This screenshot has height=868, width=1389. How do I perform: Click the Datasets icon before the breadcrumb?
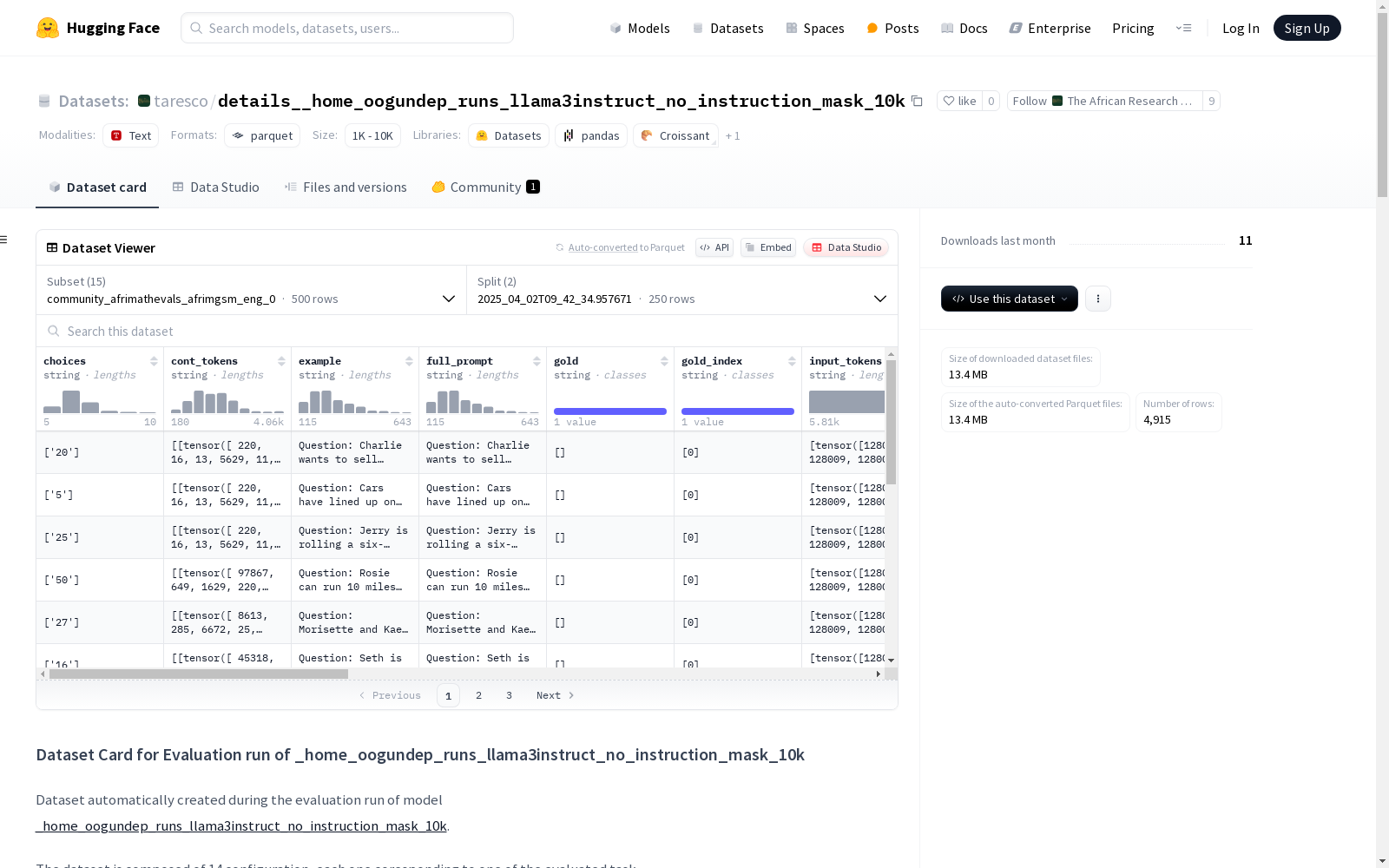point(44,101)
